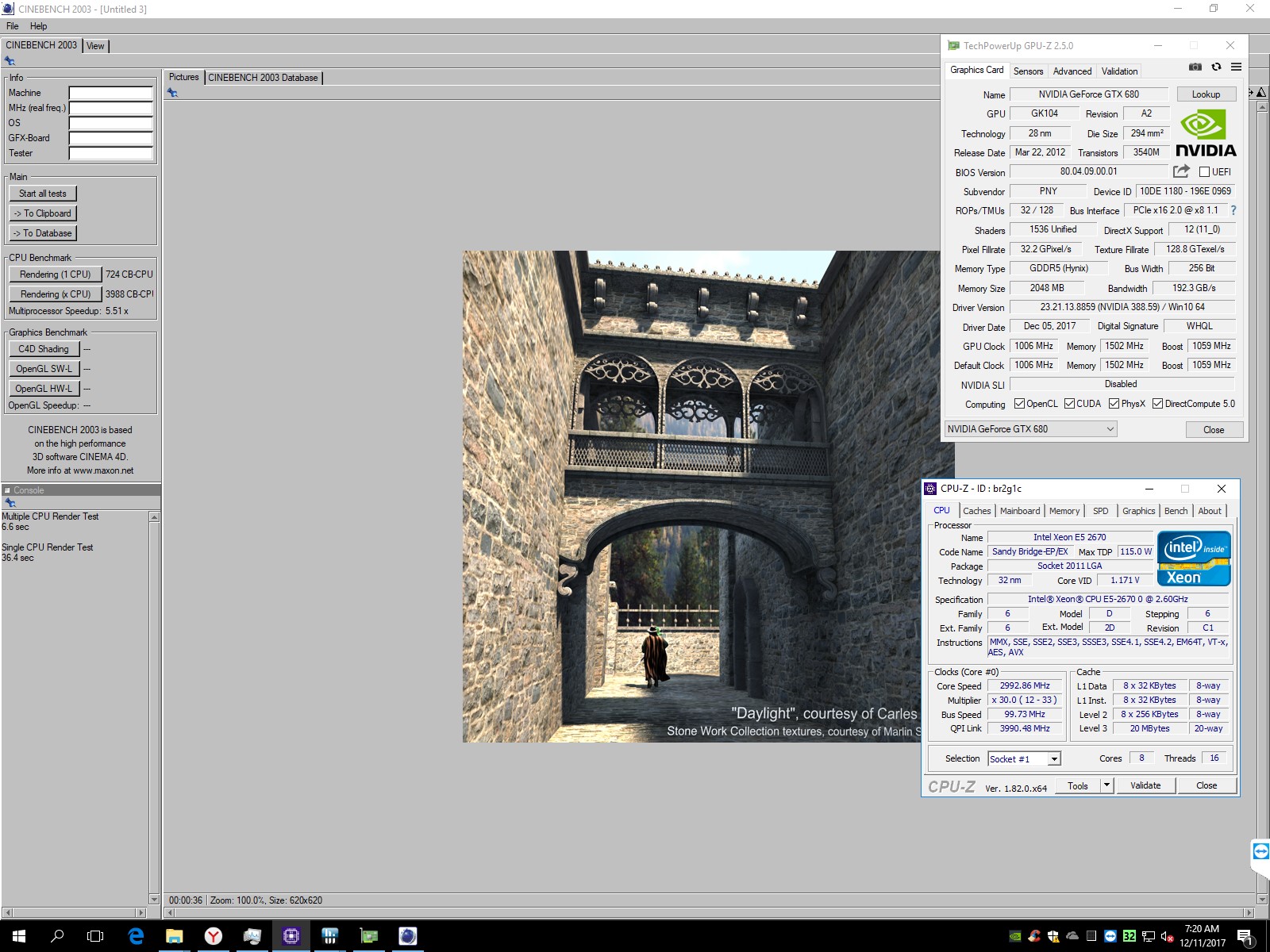This screenshot has height=952, width=1270.
Task: Click the Start all tests button
Action: [43, 194]
